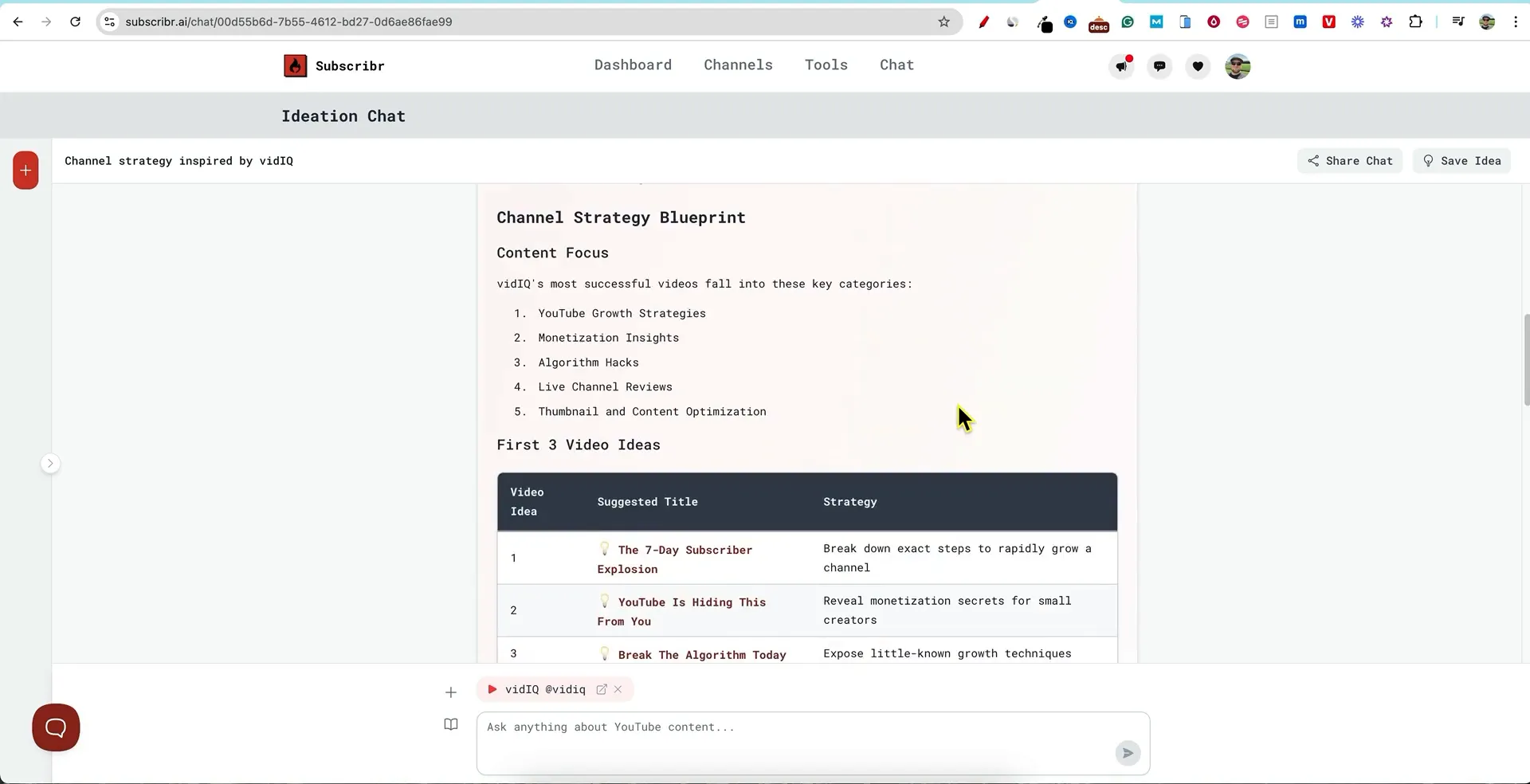Viewport: 1530px width, 784px height.
Task: Click 'Live Channel Reviews' list item
Action: [x=605, y=387]
